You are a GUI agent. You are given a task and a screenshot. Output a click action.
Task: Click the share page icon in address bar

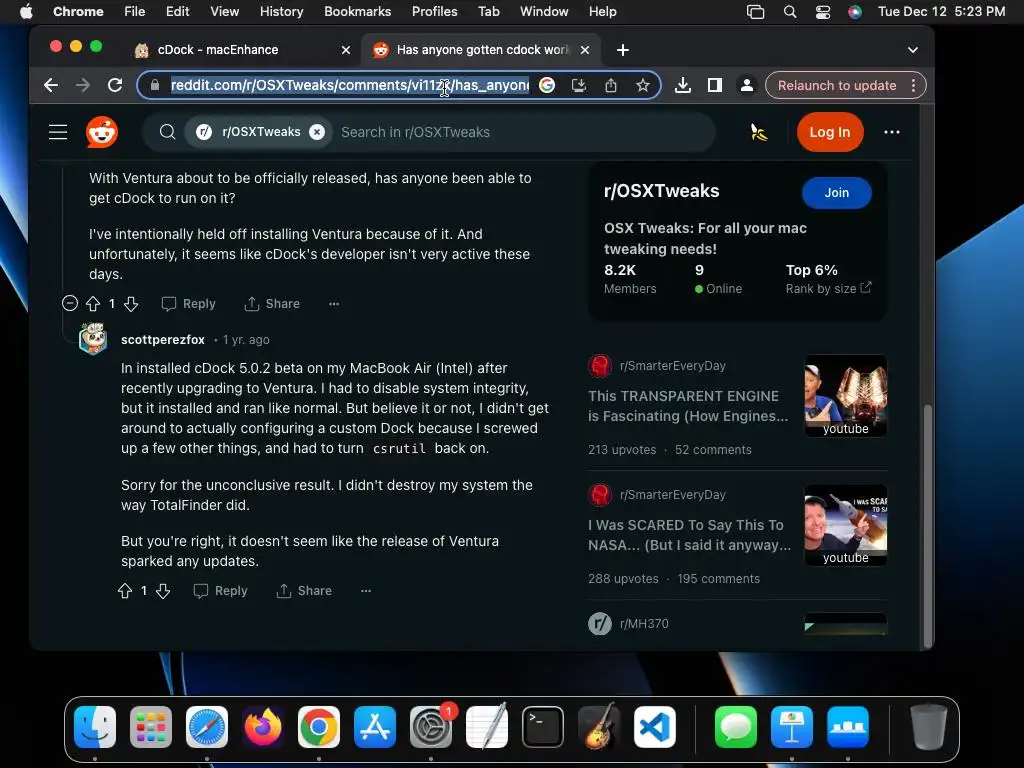(611, 85)
